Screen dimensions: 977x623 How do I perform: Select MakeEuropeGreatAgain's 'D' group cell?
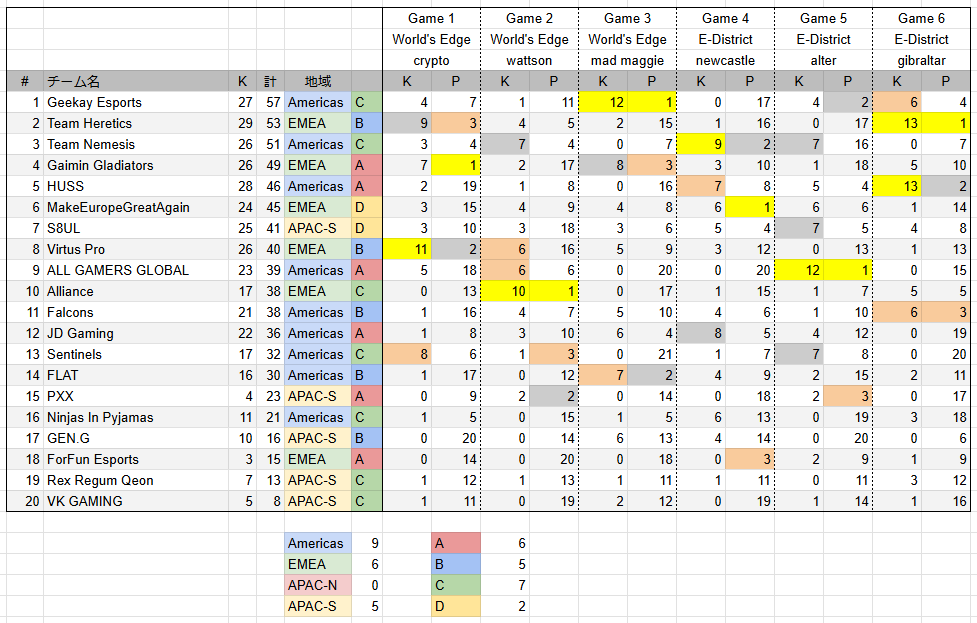[366, 207]
